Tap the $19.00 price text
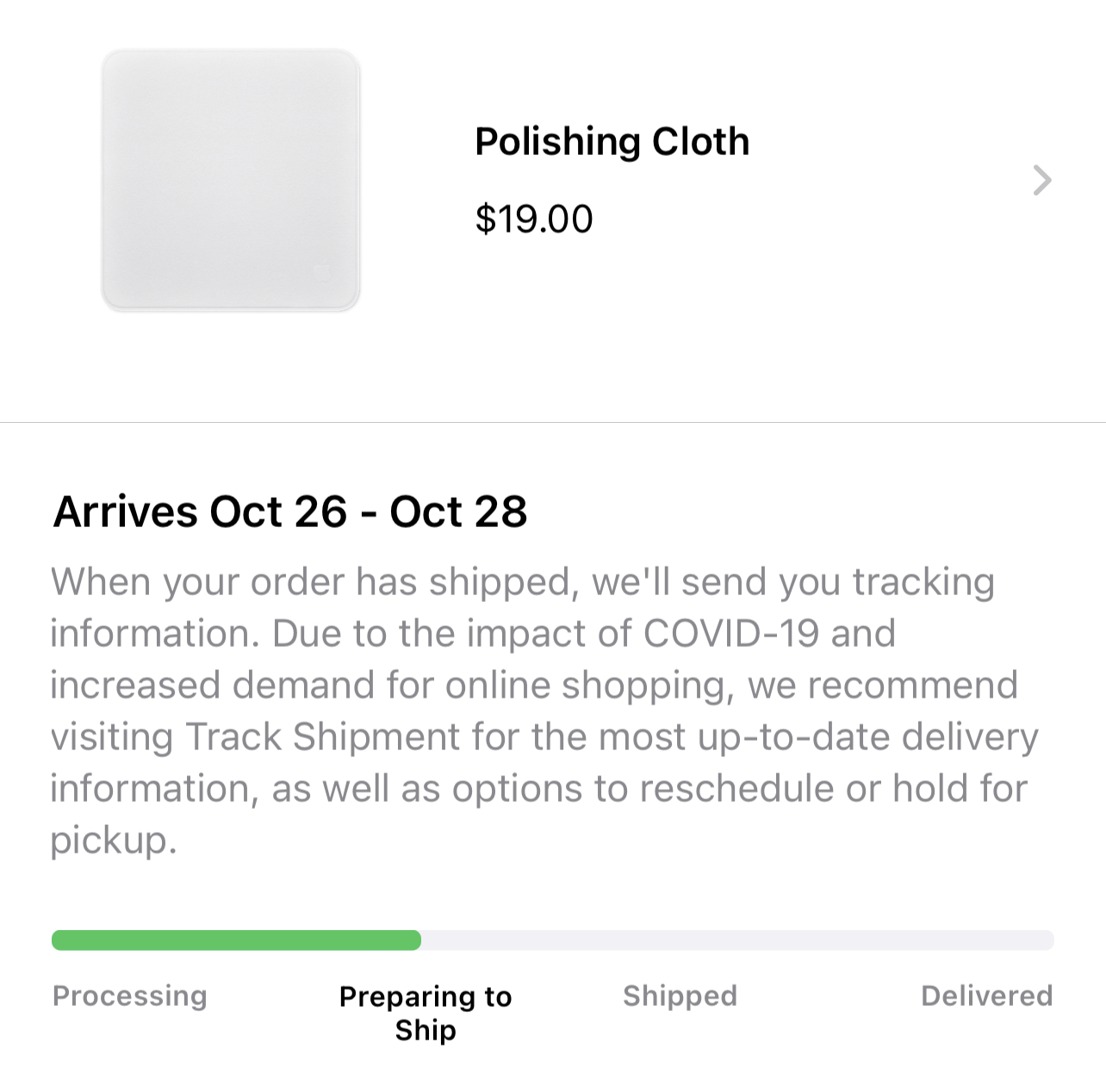Screen dimensions: 1106x1092 pos(533,219)
